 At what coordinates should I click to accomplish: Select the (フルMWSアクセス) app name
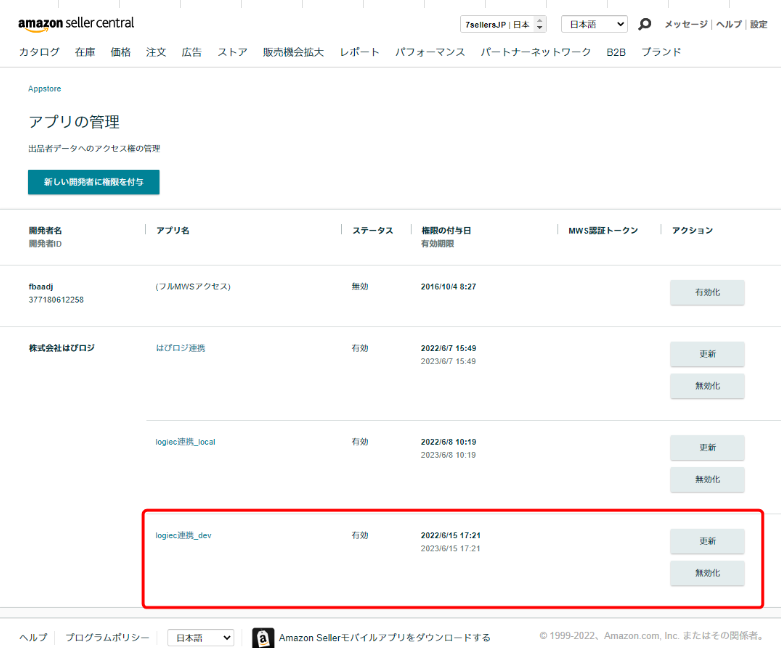[193, 286]
